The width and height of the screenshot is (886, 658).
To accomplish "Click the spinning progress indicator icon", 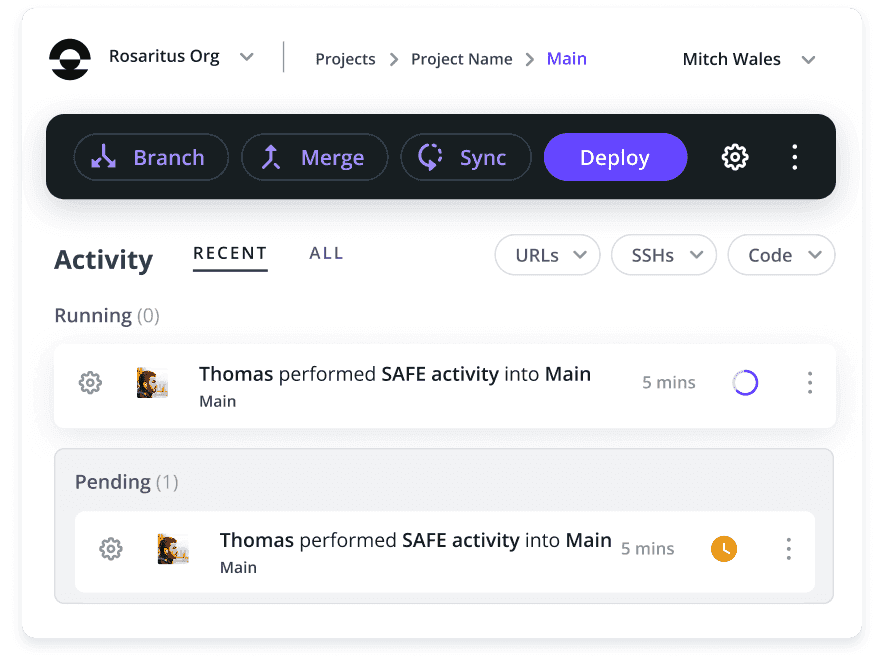I will pos(745,383).
